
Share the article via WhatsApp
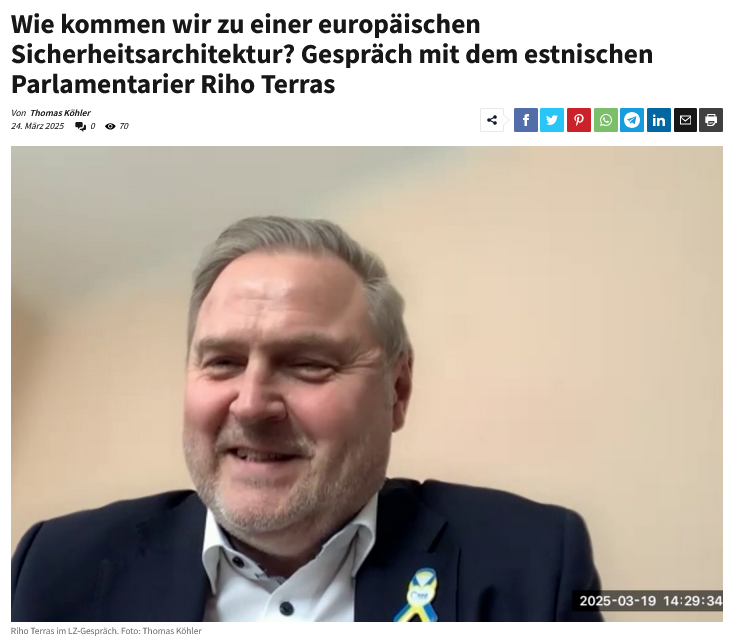coord(606,120)
